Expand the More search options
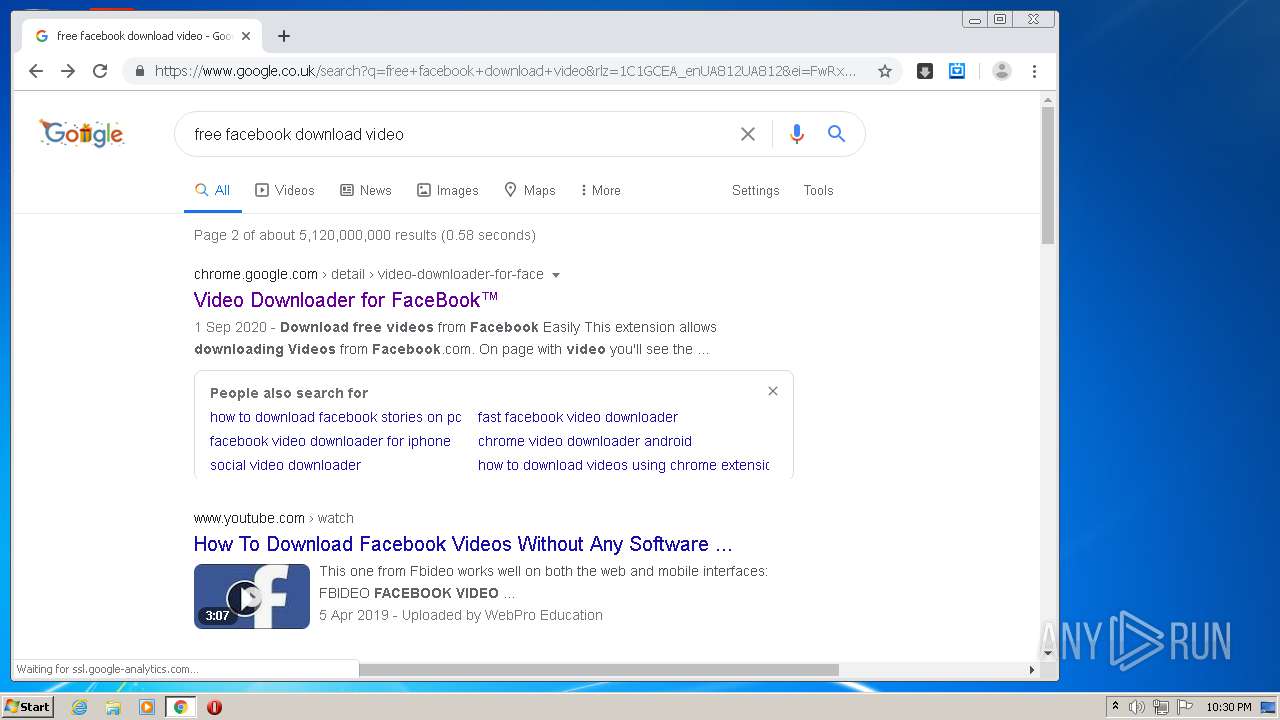Screen dimensions: 1280x720 tap(600, 190)
